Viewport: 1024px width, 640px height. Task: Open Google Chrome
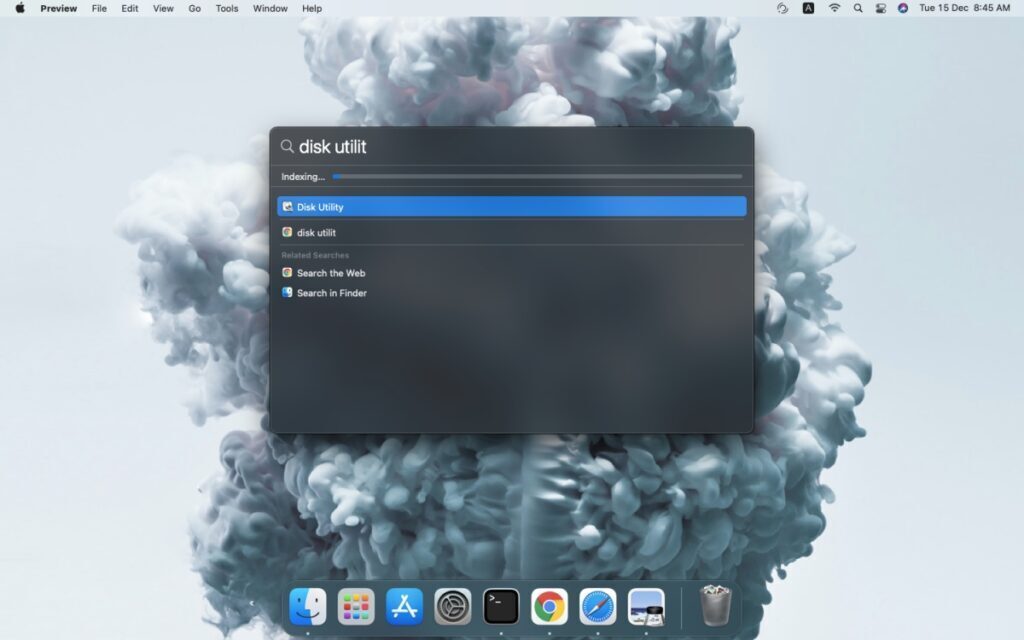point(549,606)
